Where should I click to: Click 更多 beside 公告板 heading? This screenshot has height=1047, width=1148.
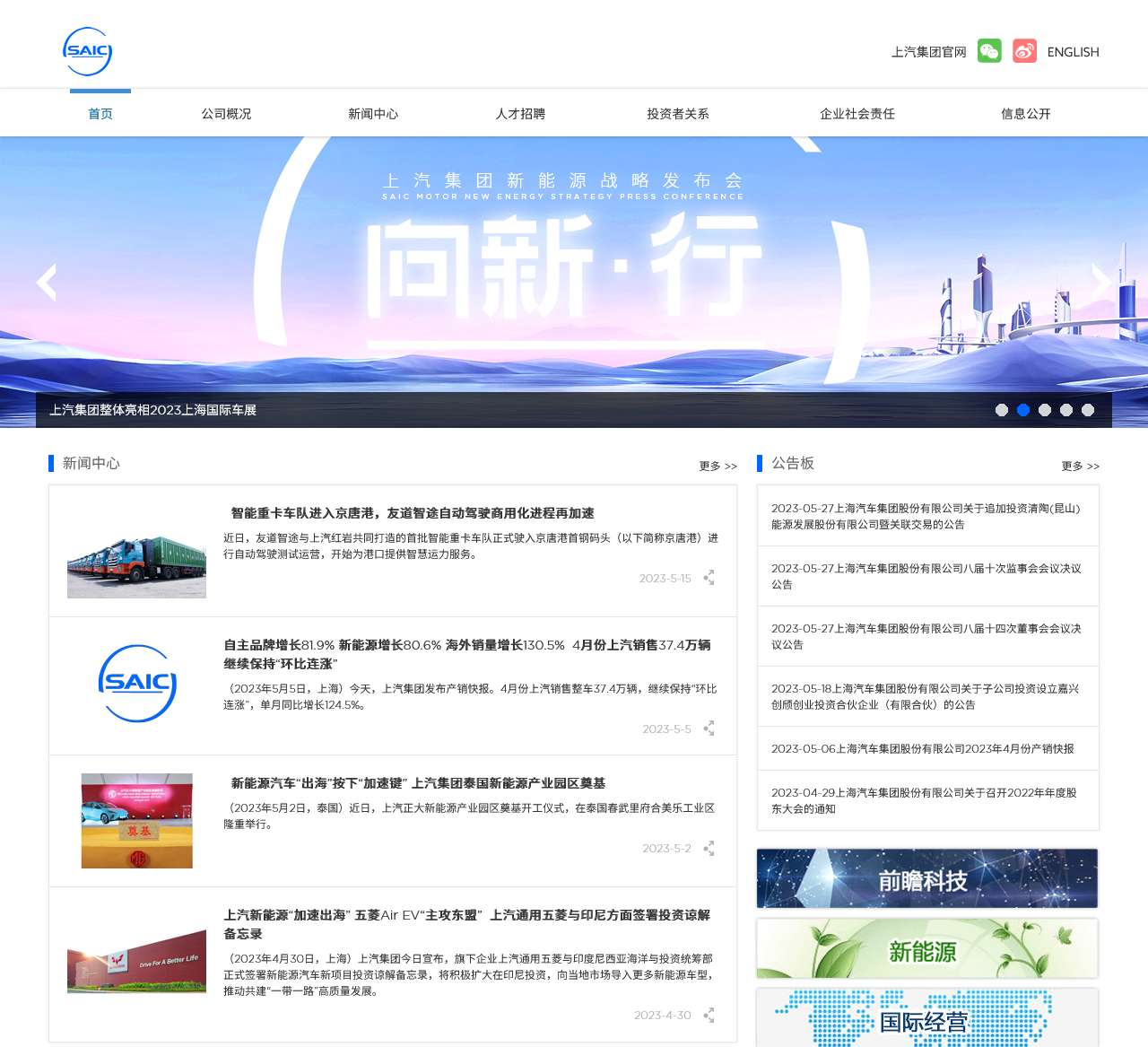tap(1080, 467)
